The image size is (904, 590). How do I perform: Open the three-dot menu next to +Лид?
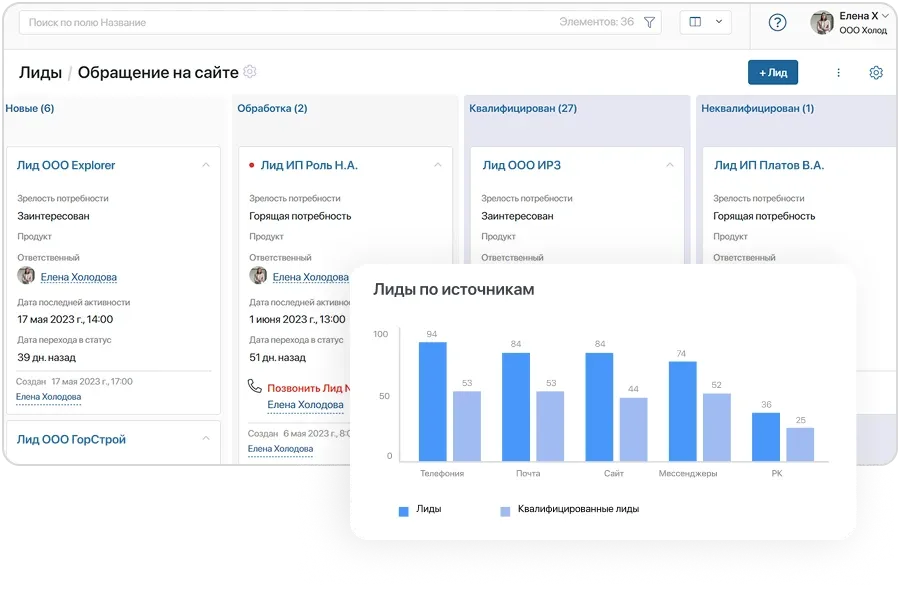pyautogui.click(x=838, y=72)
